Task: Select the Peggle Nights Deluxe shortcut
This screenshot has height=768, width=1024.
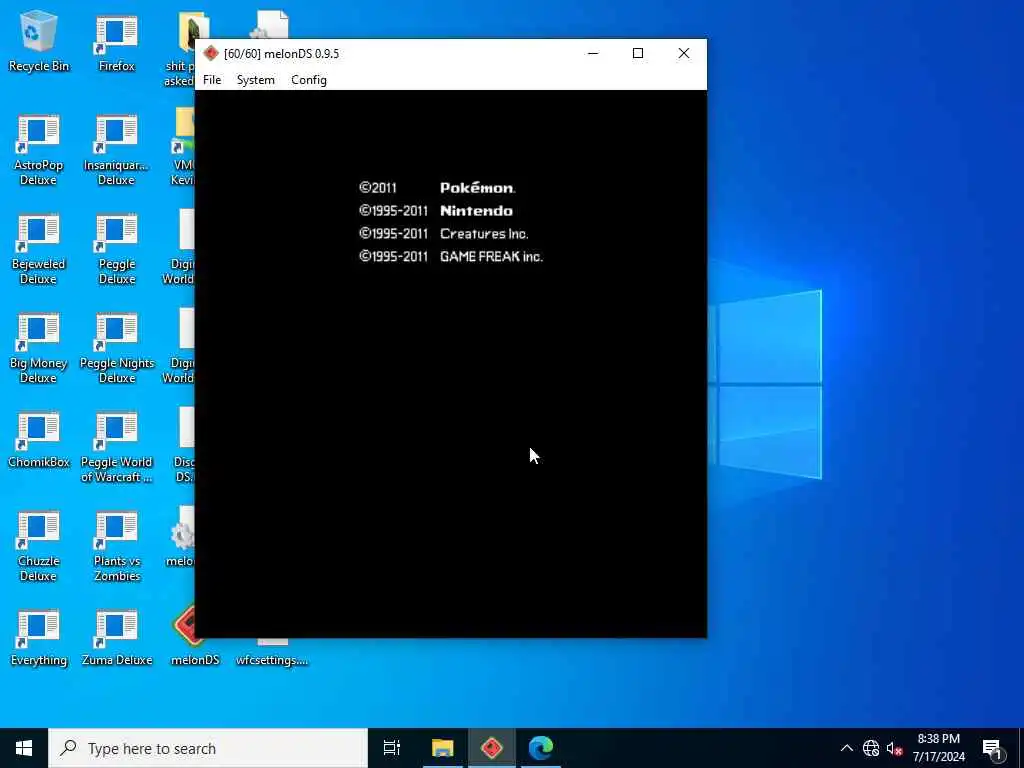Action: coord(117,349)
